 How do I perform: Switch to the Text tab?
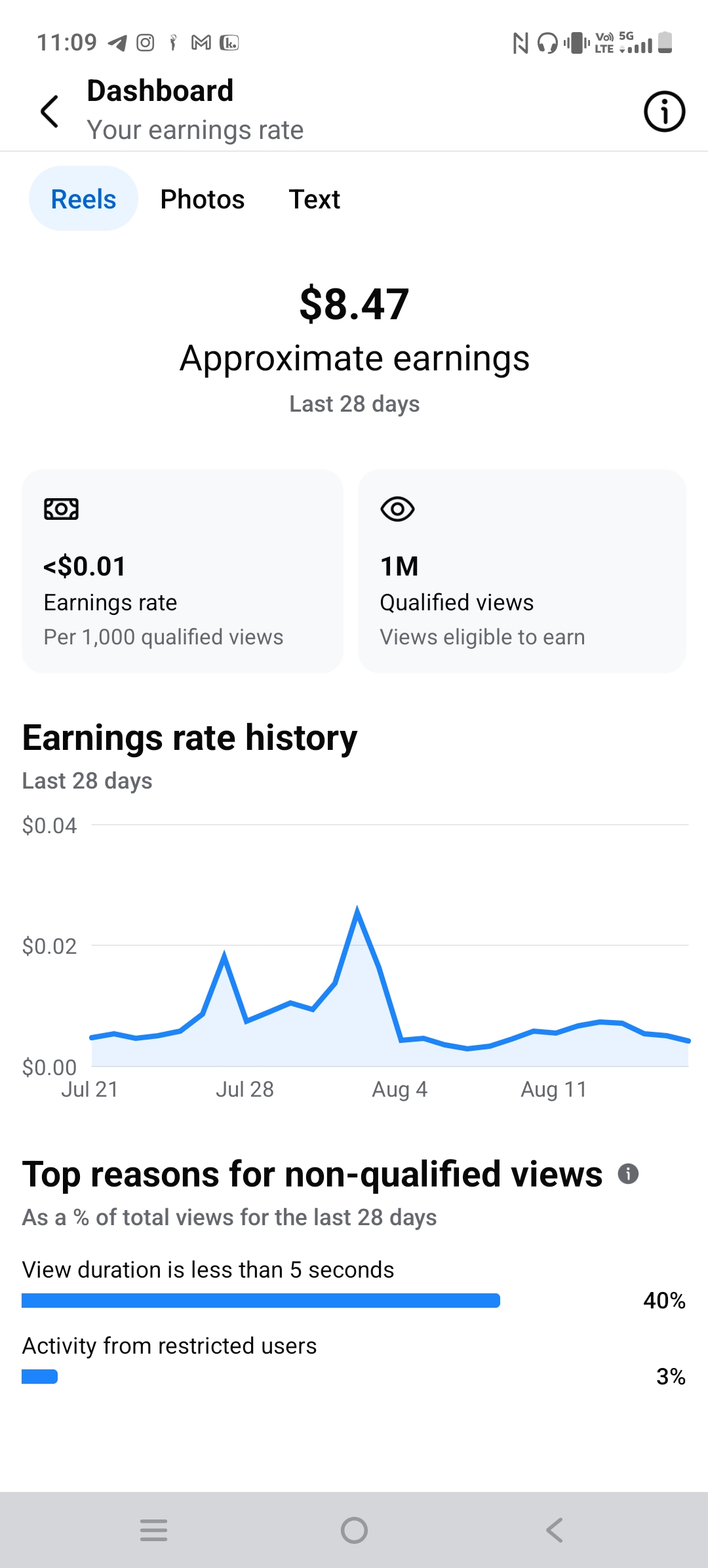(x=315, y=199)
